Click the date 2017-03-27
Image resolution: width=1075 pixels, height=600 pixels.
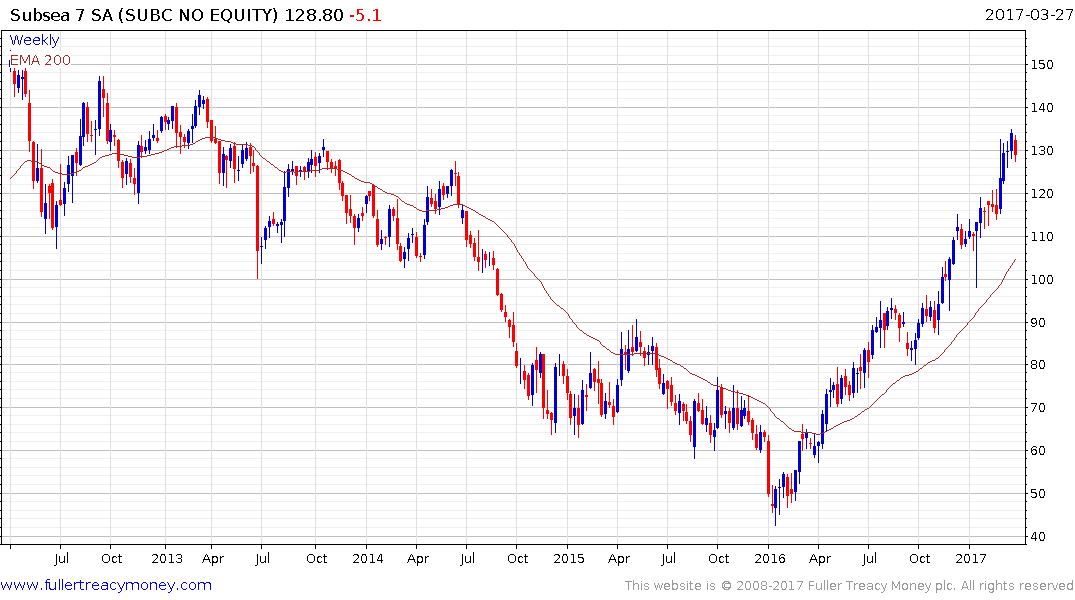[x=1029, y=14]
